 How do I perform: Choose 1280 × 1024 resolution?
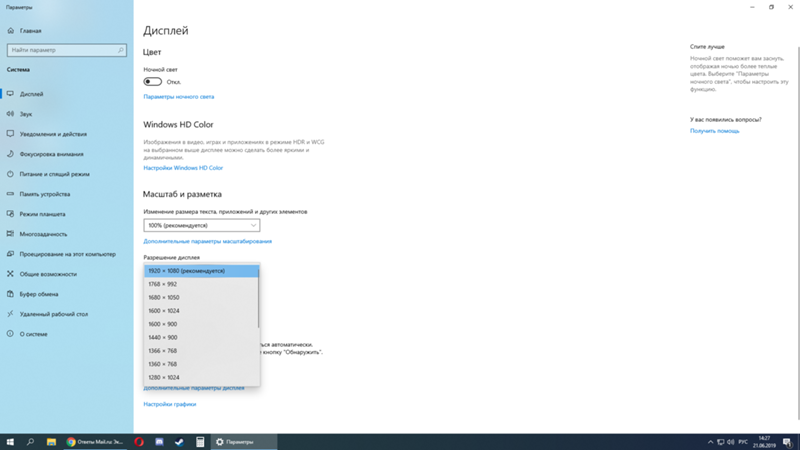(x=201, y=377)
